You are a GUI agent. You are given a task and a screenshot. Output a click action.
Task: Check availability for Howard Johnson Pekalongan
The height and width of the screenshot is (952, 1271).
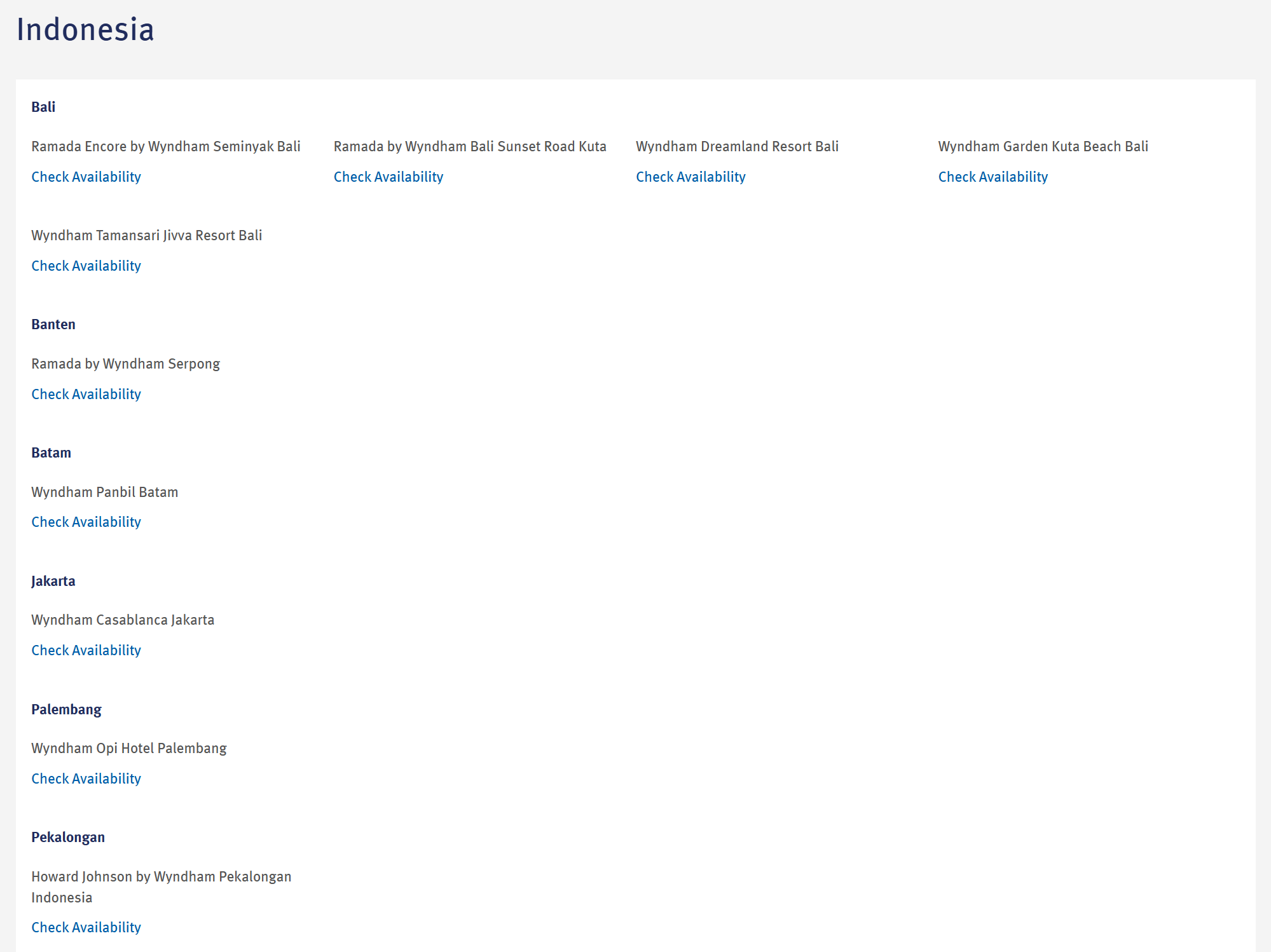coord(86,927)
